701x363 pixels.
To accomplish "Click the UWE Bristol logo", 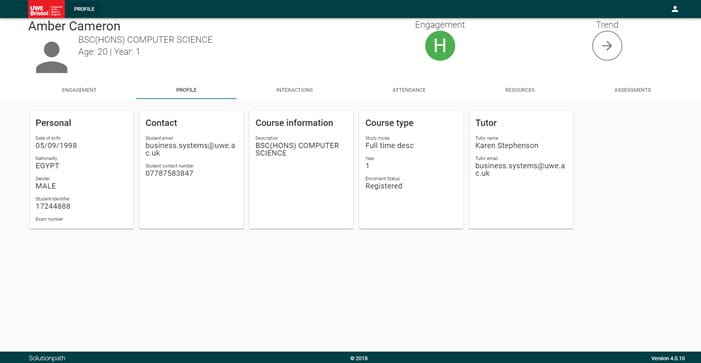I will coord(46,9).
